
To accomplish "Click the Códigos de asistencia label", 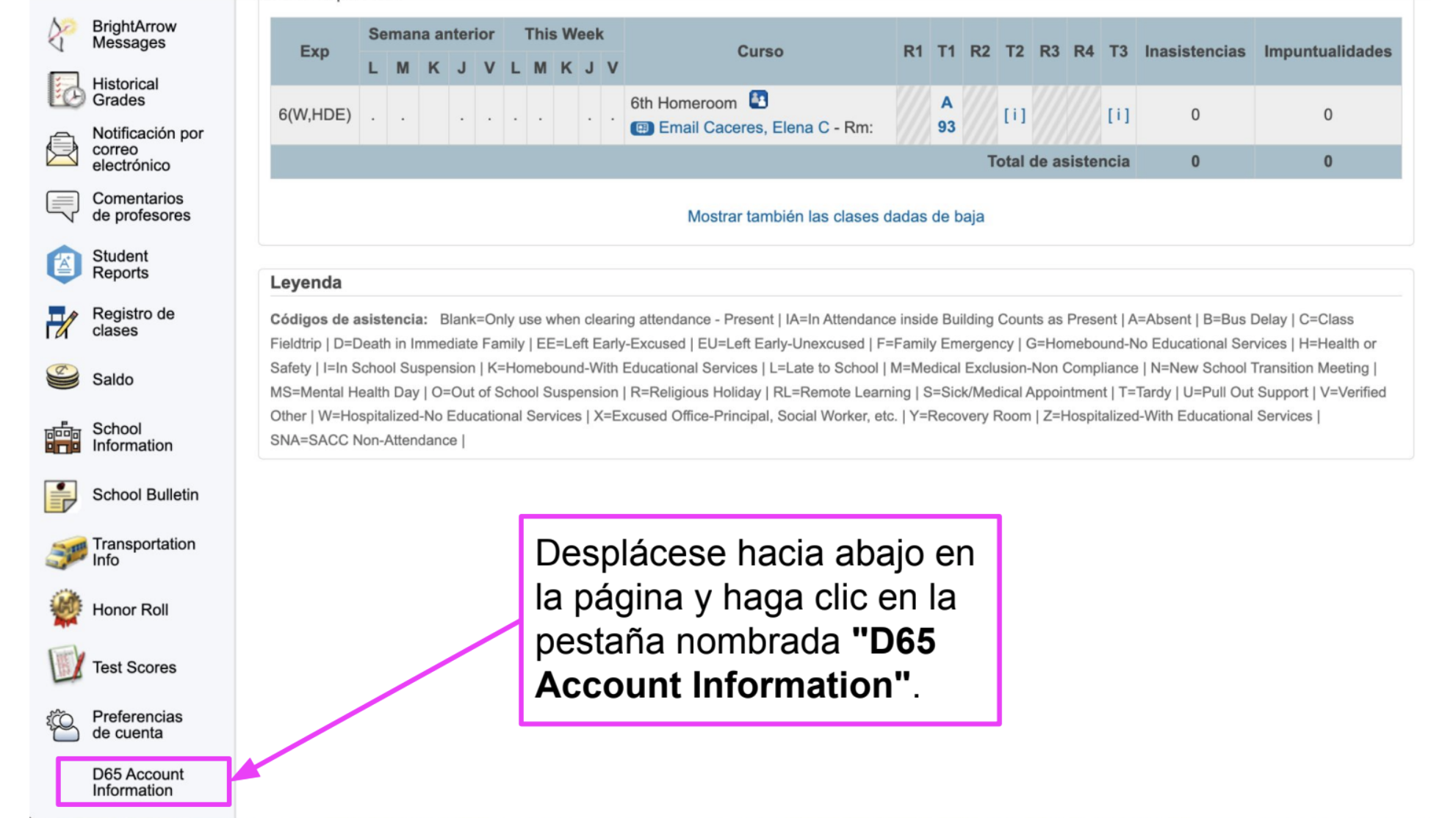I will pyautogui.click(x=348, y=319).
